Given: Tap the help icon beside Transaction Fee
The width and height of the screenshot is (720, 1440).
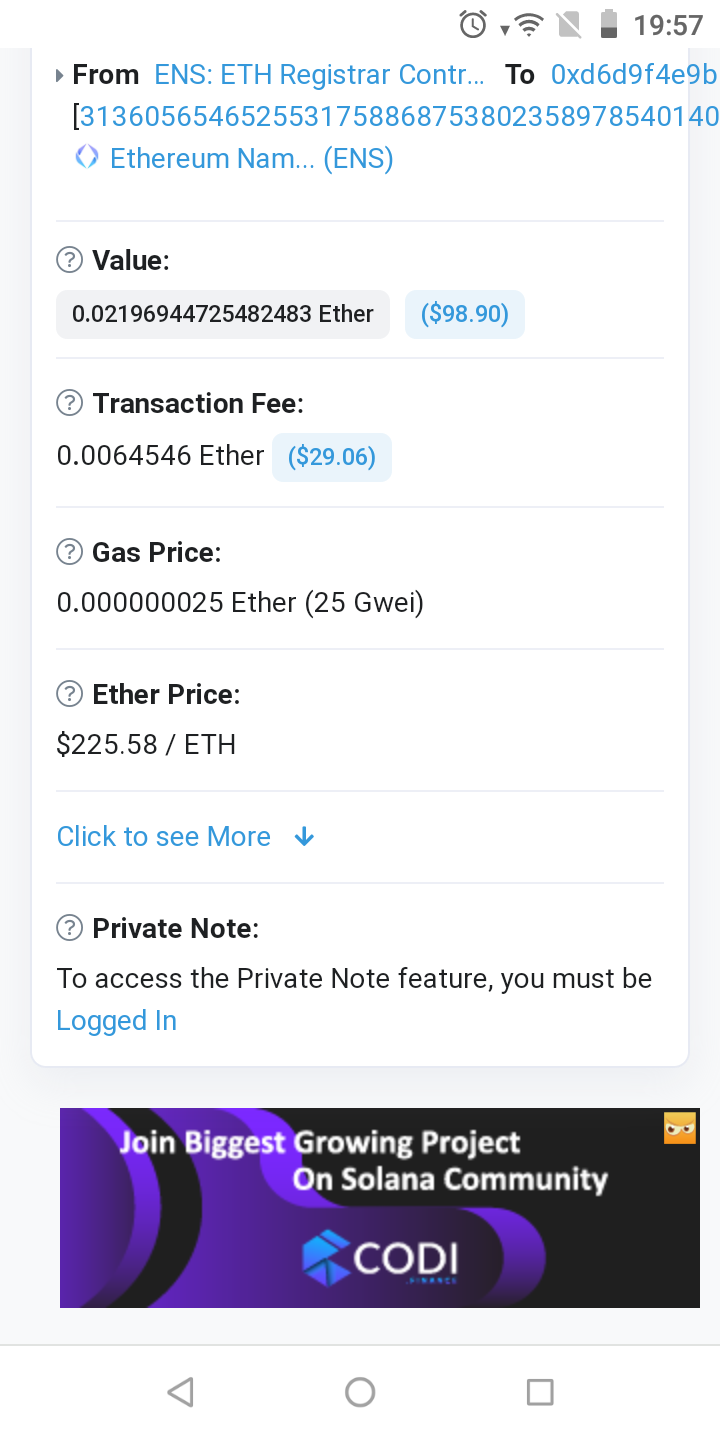Looking at the screenshot, I should [x=69, y=403].
